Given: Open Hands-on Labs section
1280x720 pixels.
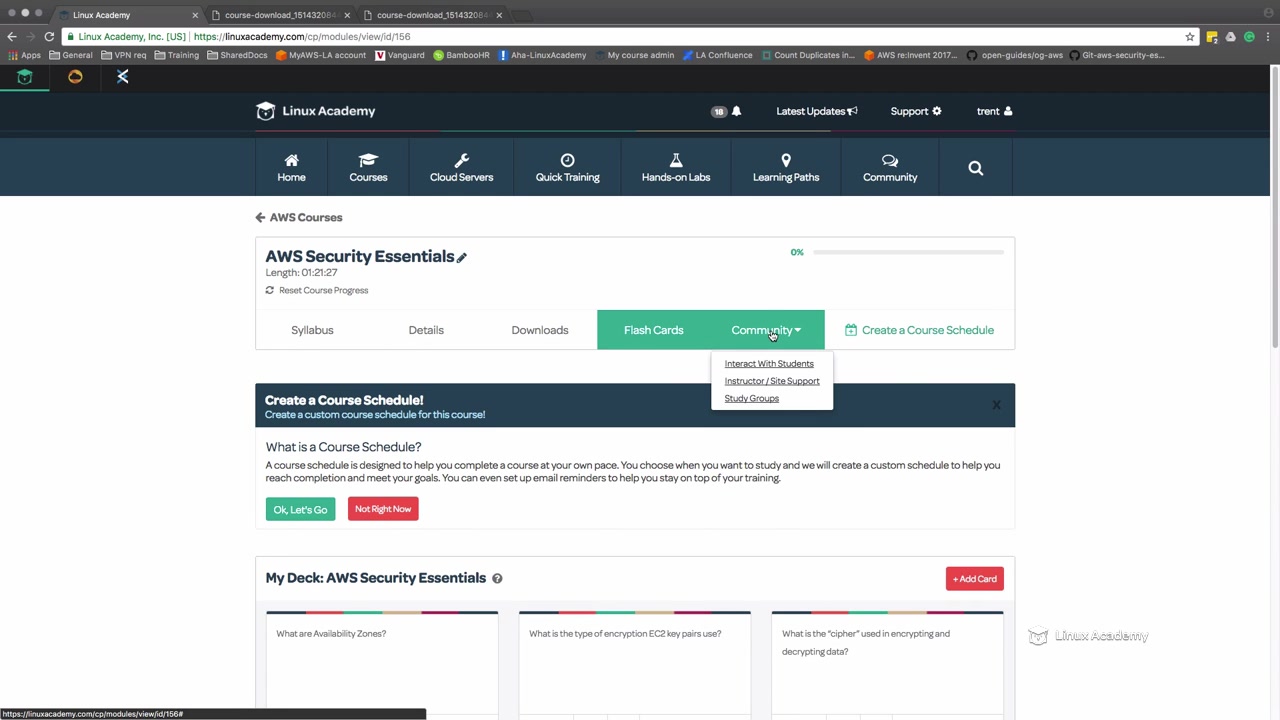Looking at the screenshot, I should (x=676, y=167).
